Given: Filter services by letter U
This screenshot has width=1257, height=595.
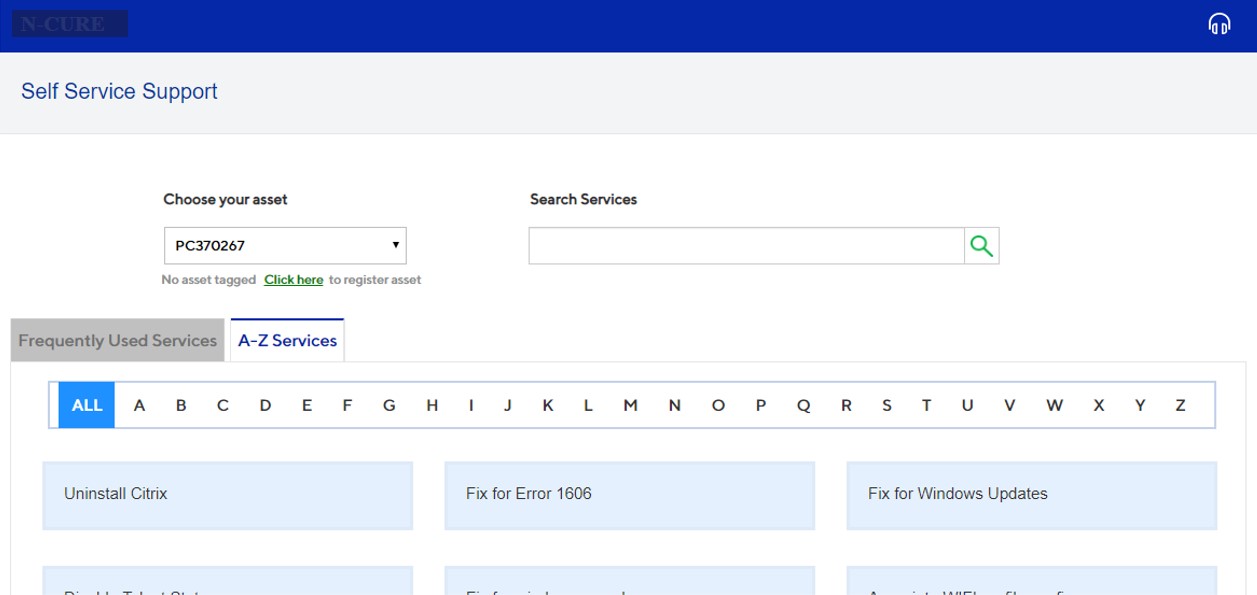Looking at the screenshot, I should [967, 405].
